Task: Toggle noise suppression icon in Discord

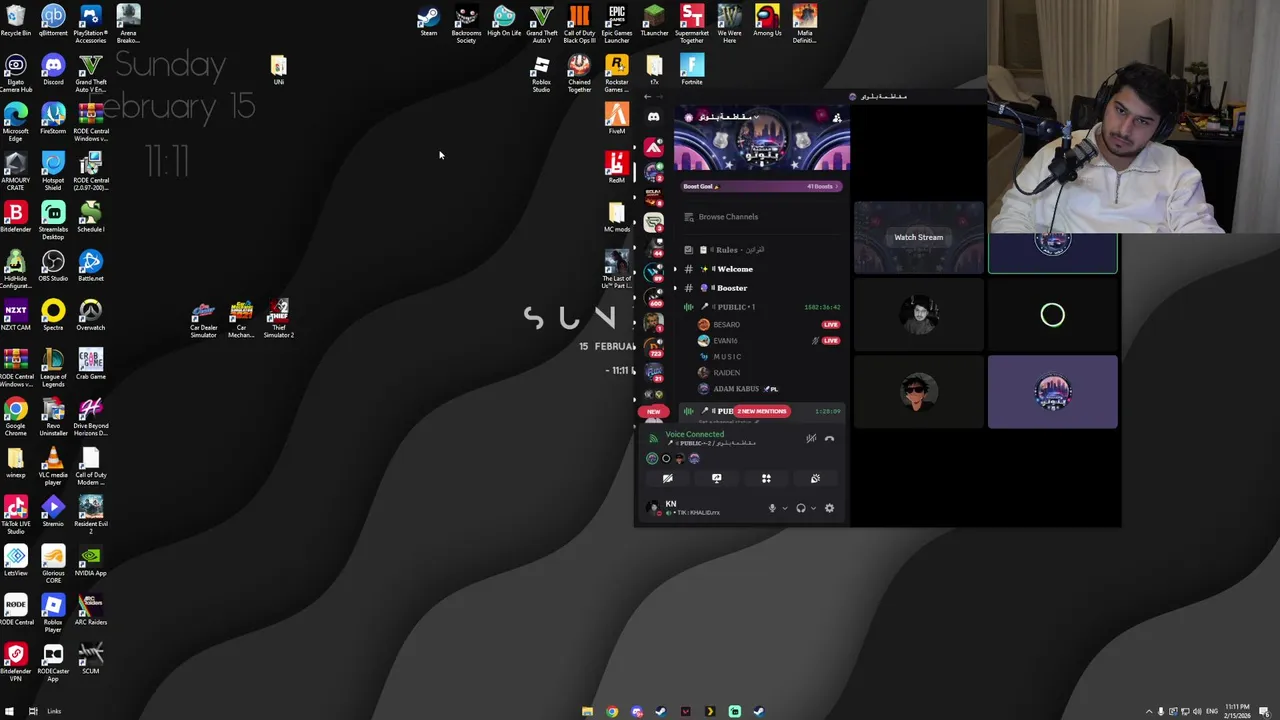Action: point(811,438)
